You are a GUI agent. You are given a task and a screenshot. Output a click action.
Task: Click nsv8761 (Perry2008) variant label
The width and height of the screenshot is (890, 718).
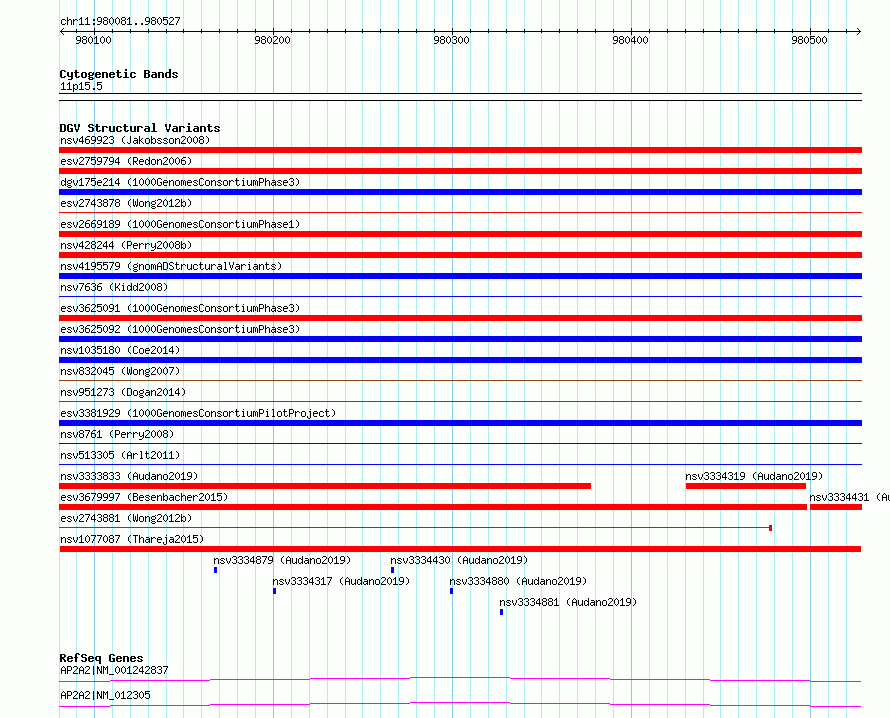click(117, 434)
